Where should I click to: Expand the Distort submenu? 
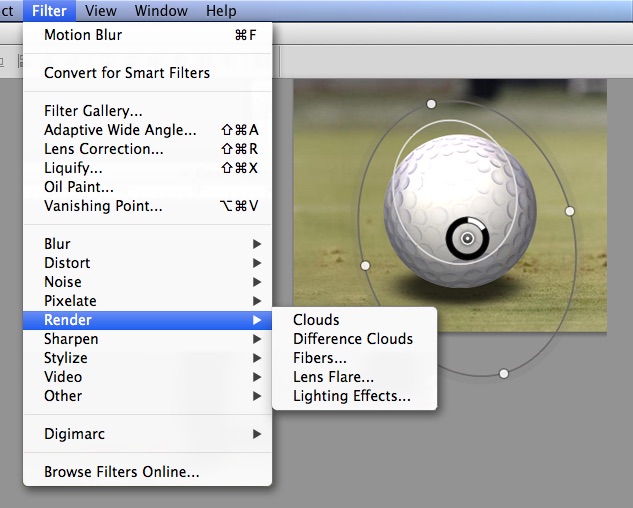tap(67, 263)
